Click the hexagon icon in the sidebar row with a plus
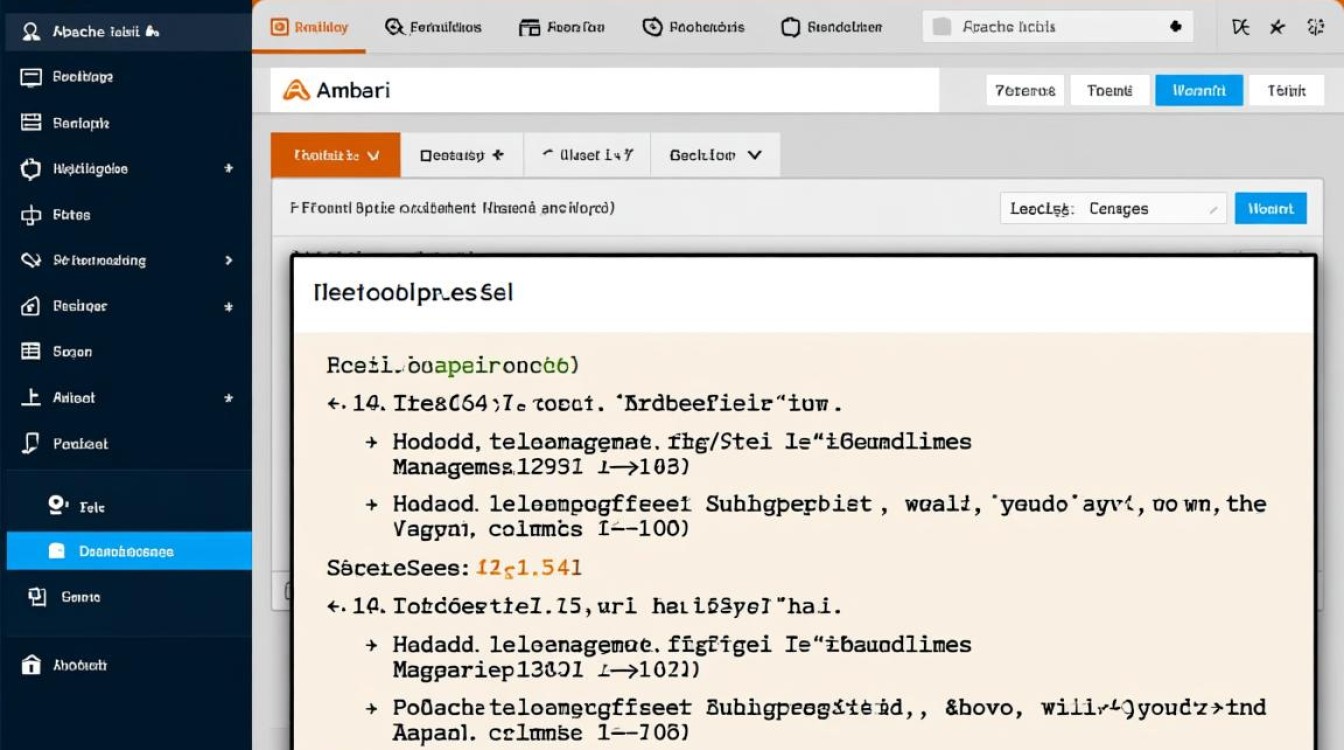 point(31,169)
